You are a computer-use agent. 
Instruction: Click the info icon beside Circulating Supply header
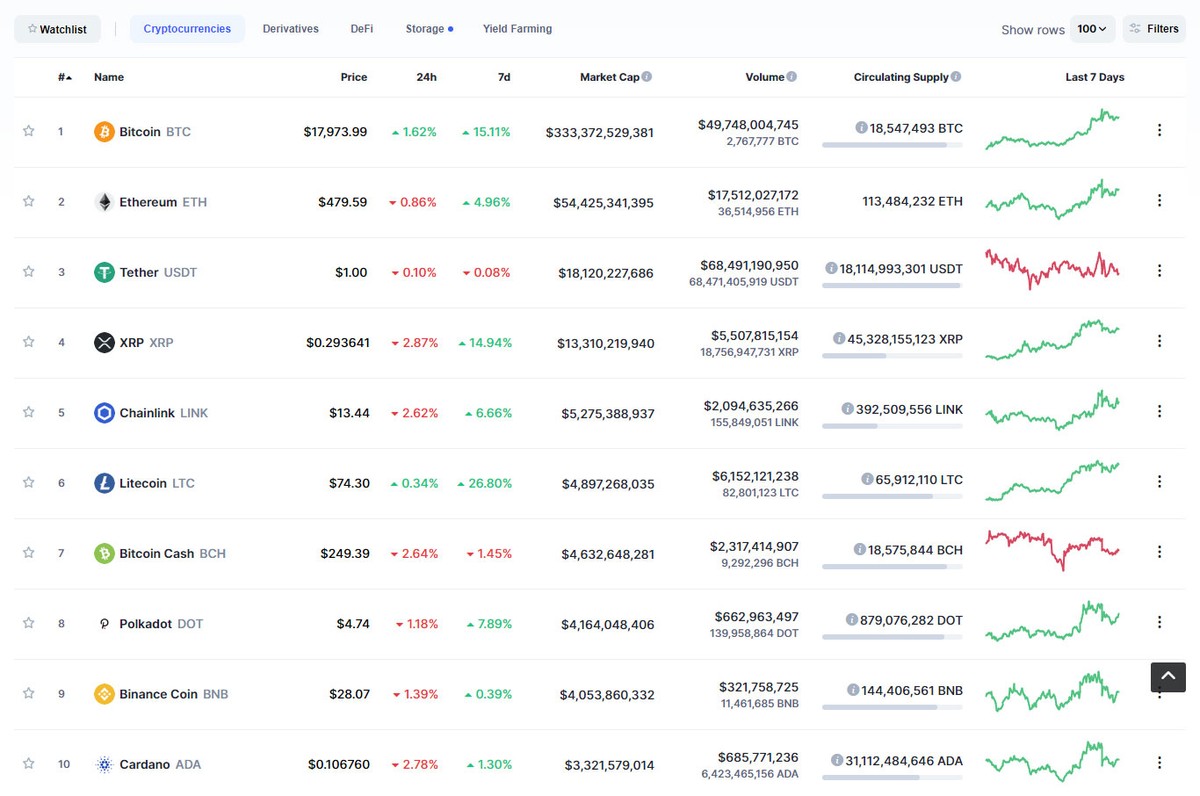coord(956,76)
